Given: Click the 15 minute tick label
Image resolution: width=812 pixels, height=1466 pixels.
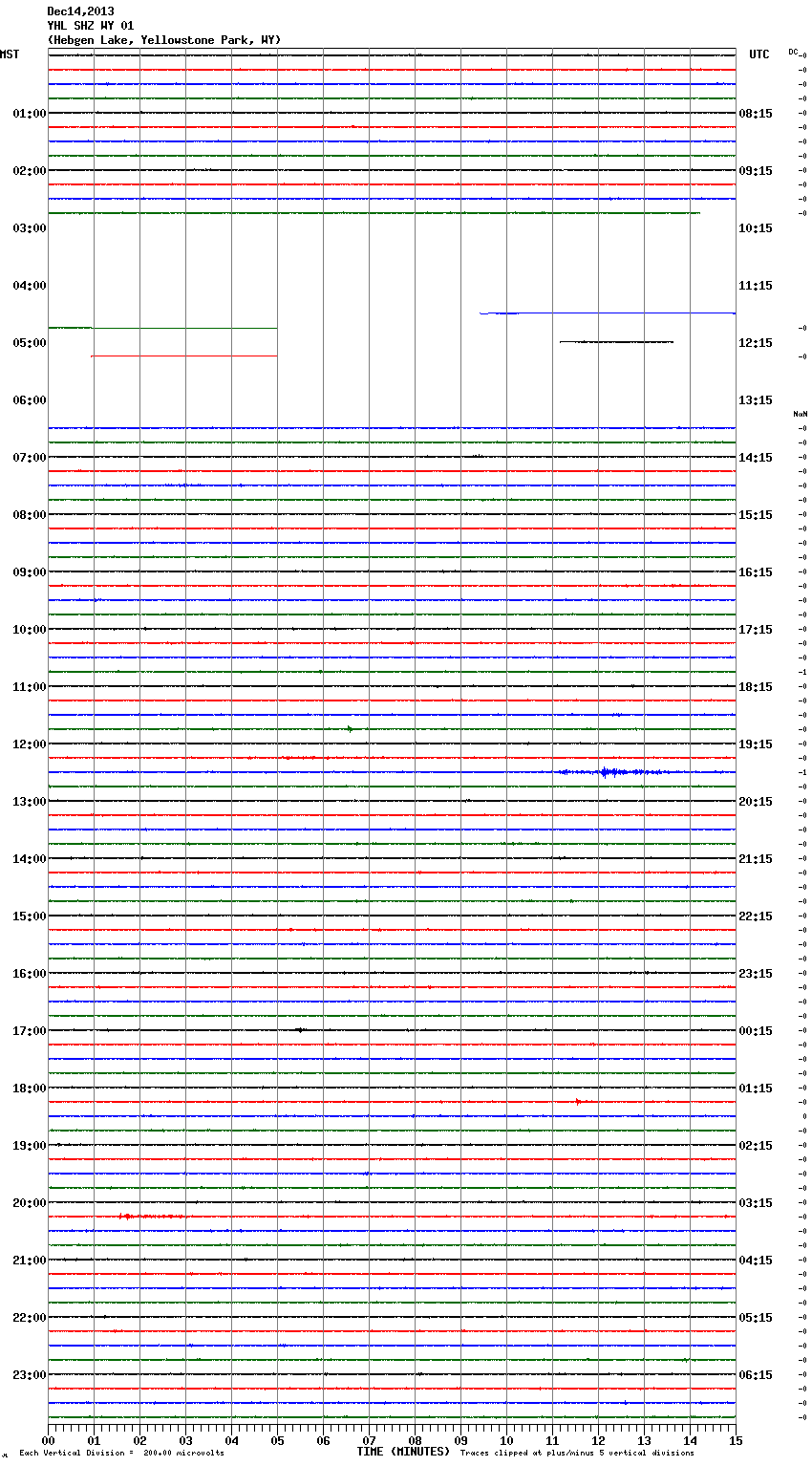Looking at the screenshot, I should click(x=736, y=1441).
